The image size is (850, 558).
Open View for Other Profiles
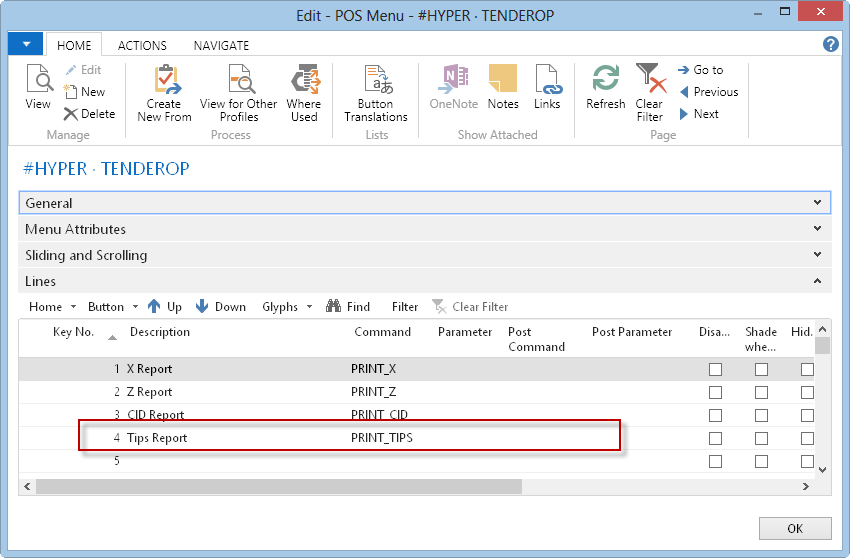pos(239,80)
